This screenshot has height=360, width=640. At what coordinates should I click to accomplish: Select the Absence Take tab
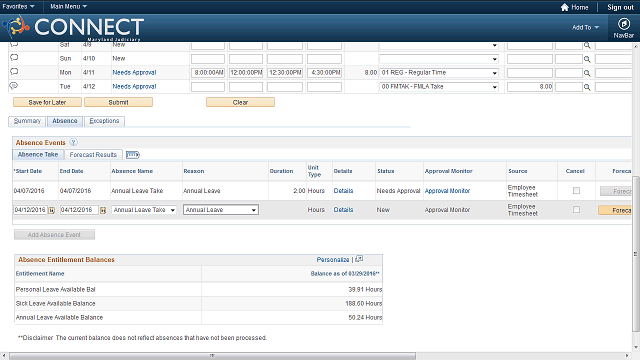click(x=38, y=155)
